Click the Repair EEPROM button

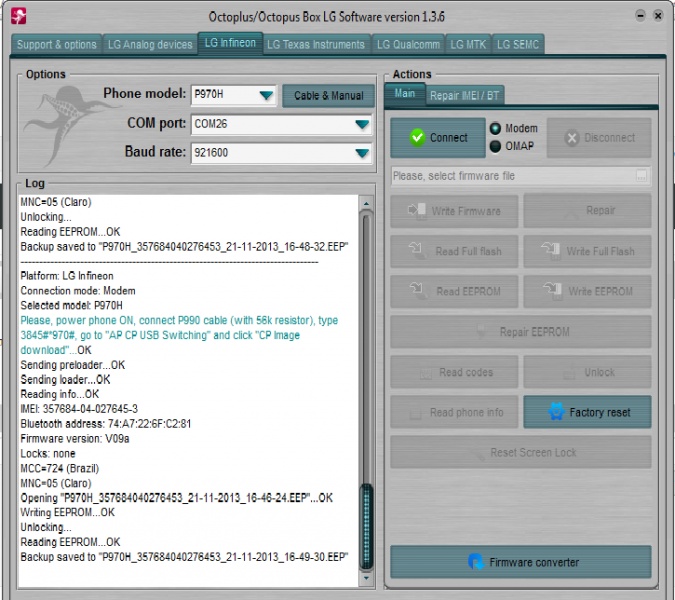(520, 332)
